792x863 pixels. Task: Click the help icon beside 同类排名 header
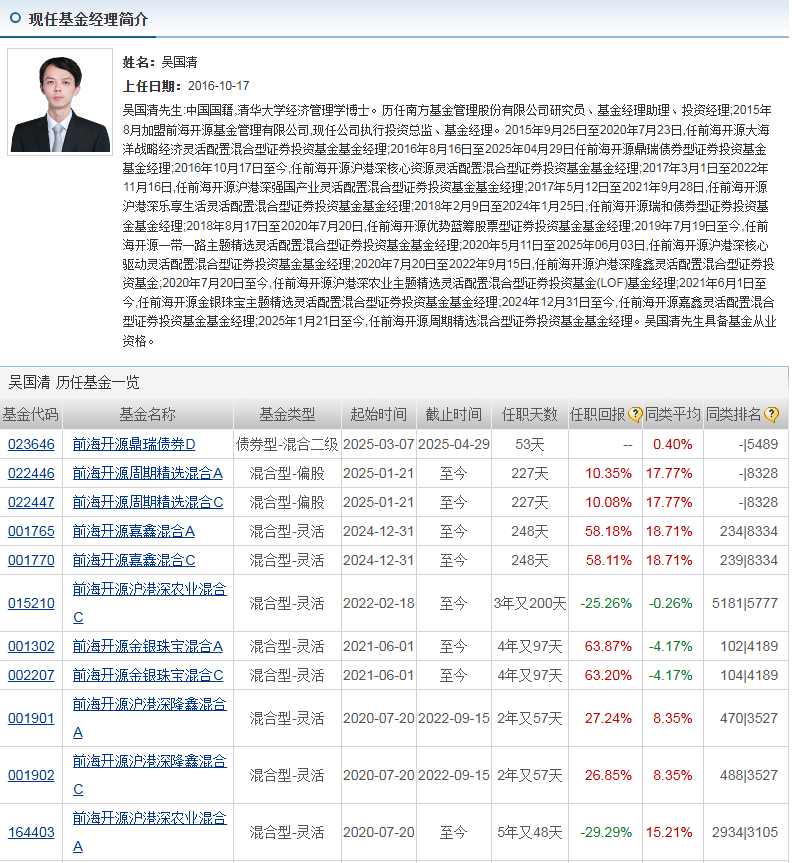pyautogui.click(x=772, y=414)
